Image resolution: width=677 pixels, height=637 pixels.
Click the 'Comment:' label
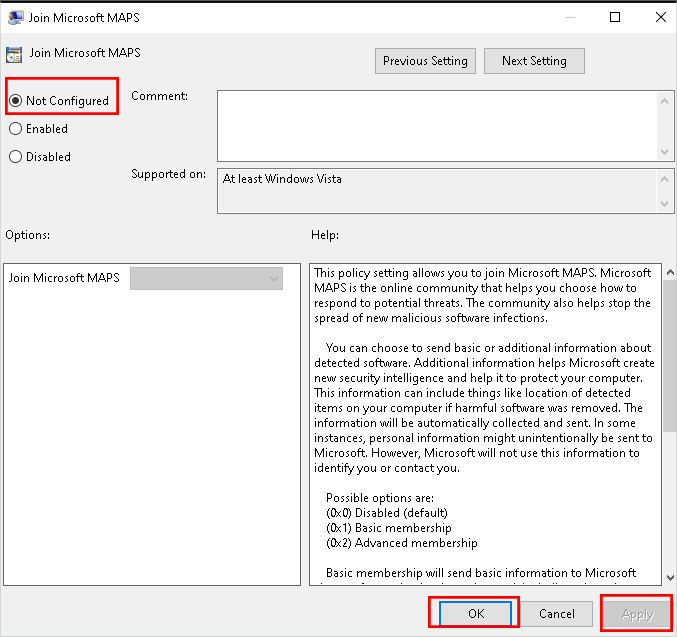click(159, 96)
